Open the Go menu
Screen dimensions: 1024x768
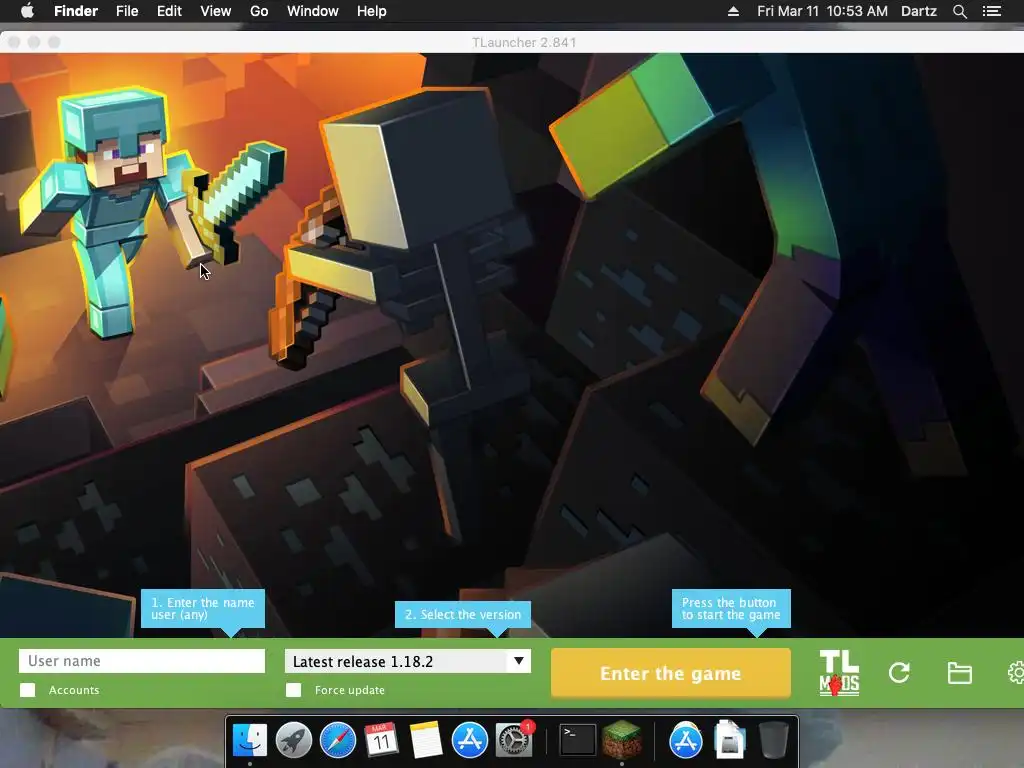coord(259,11)
